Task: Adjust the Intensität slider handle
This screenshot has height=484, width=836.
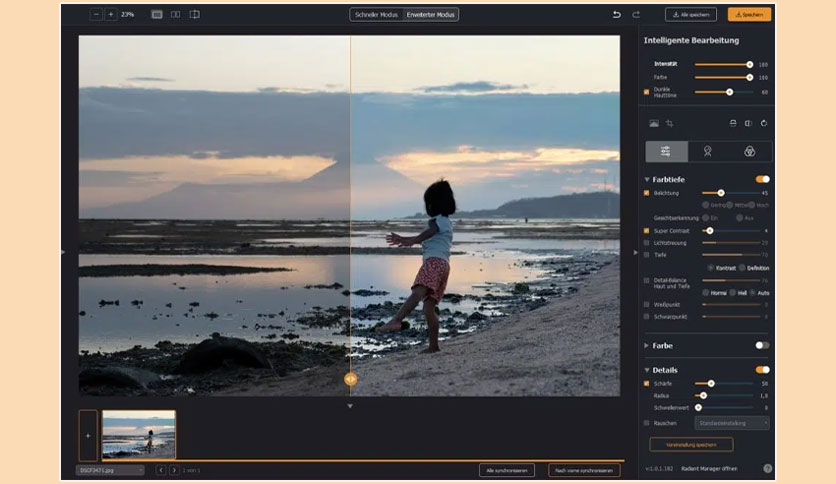Action: pyautogui.click(x=750, y=64)
